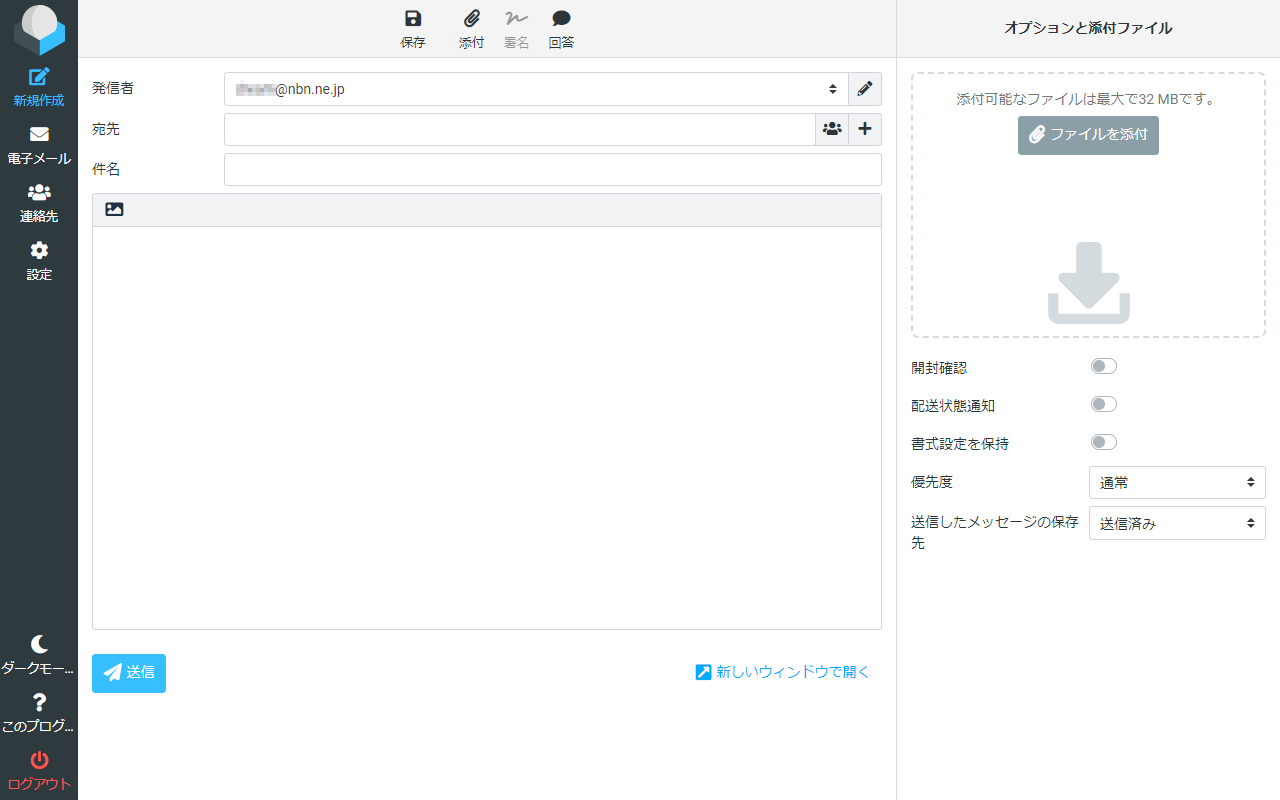Image resolution: width=1280 pixels, height=800 pixels.
Task: Click into the message body area
Action: pyautogui.click(x=487, y=428)
